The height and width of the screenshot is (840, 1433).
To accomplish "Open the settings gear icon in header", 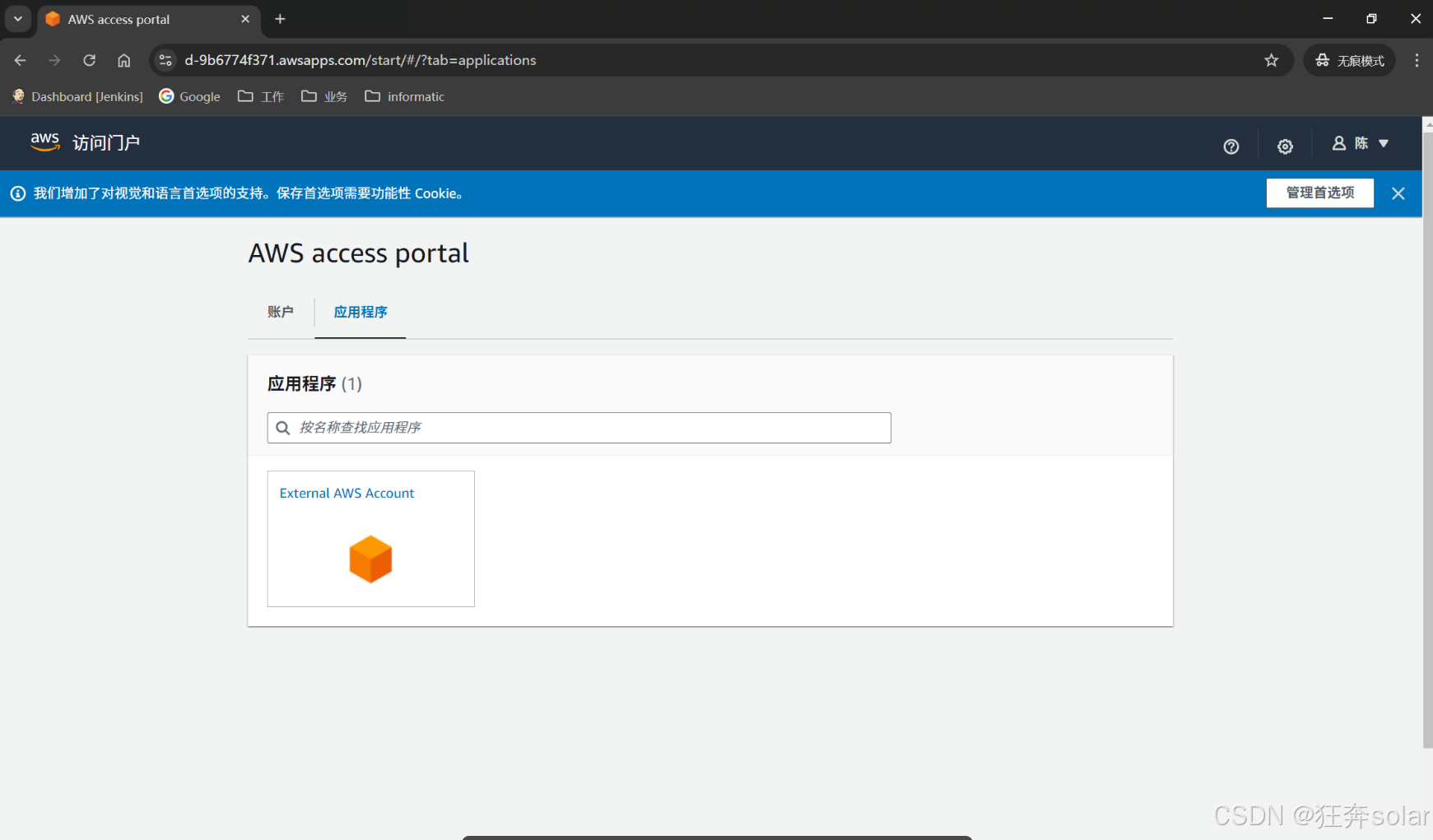I will tap(1285, 146).
